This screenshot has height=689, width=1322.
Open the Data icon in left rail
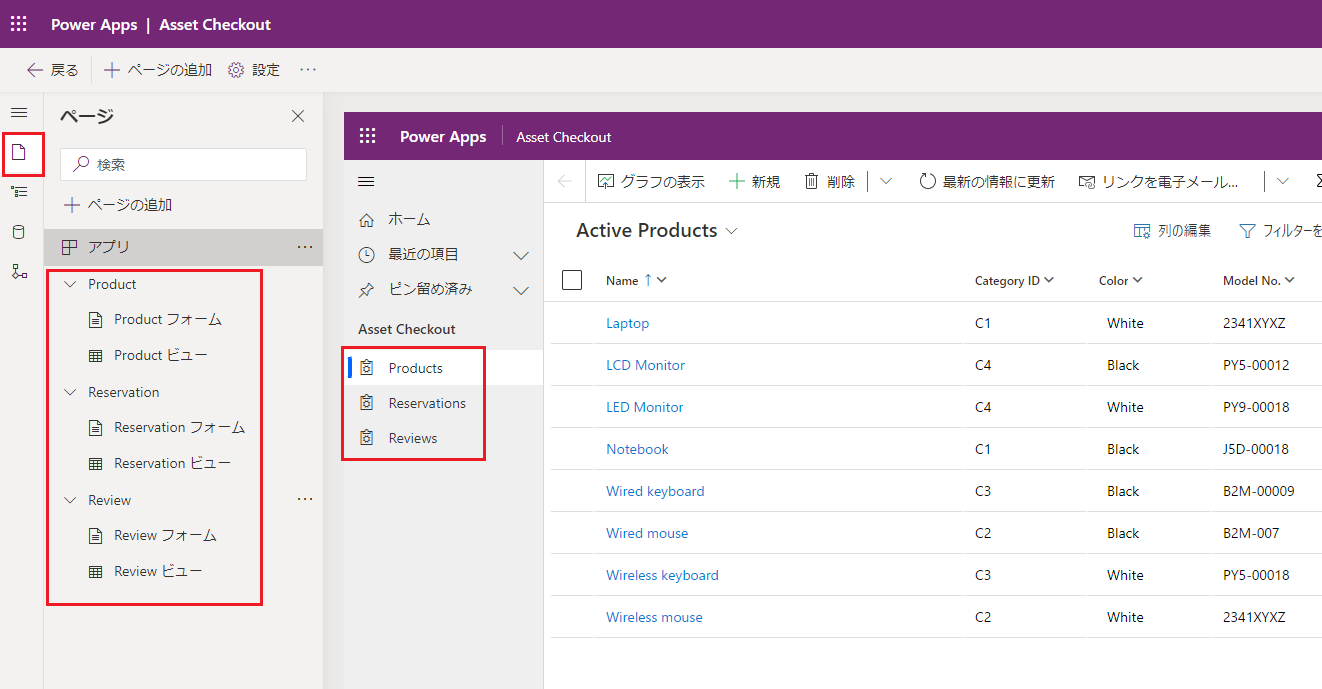pyautogui.click(x=19, y=232)
